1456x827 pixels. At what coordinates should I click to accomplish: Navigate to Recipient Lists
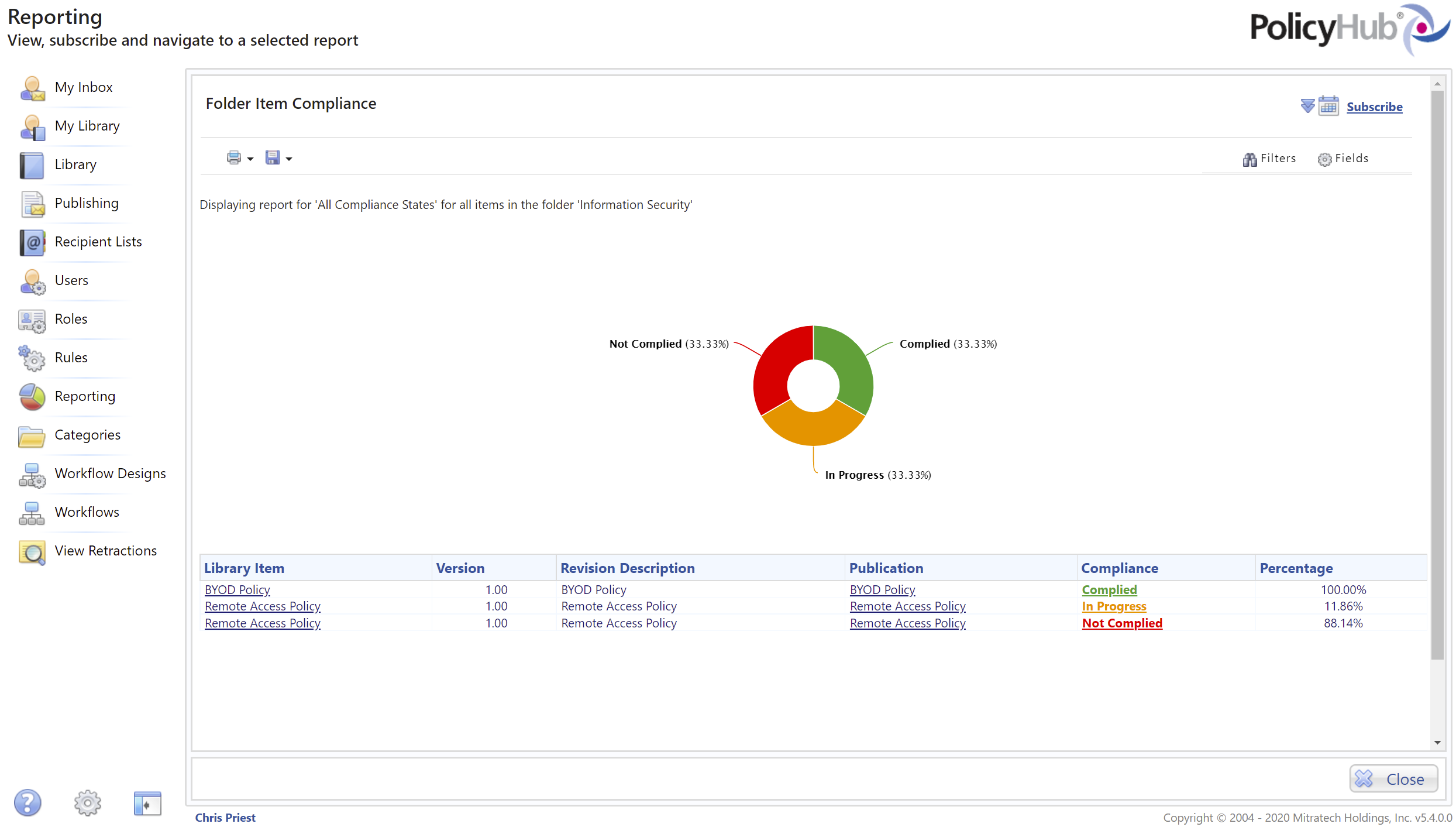click(x=98, y=242)
